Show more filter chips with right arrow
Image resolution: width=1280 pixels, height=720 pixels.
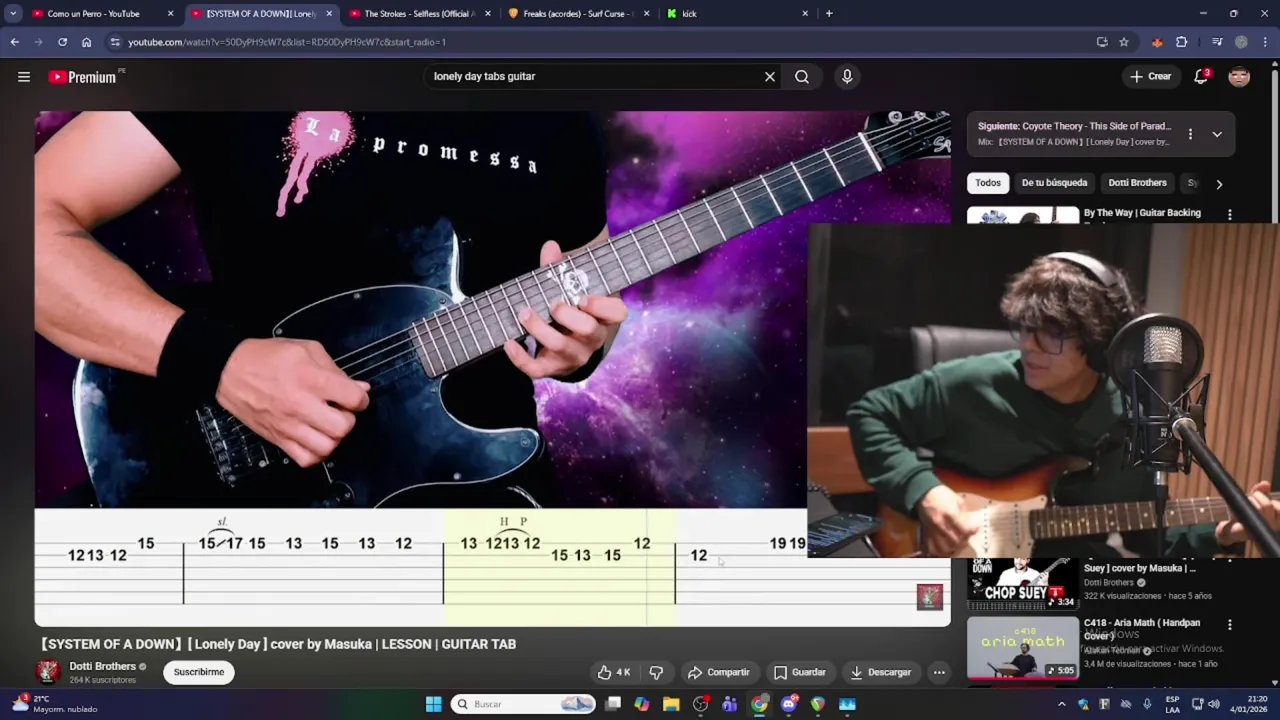(1219, 184)
